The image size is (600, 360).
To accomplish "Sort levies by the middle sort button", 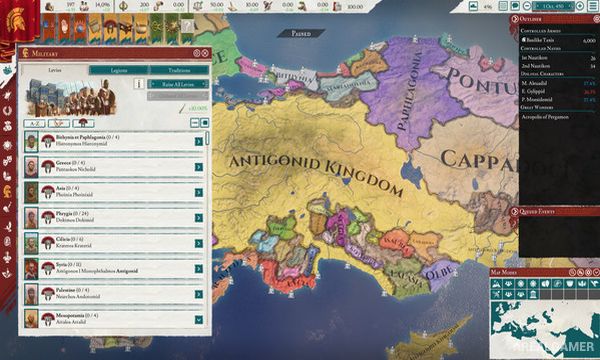I will [x=59, y=123].
